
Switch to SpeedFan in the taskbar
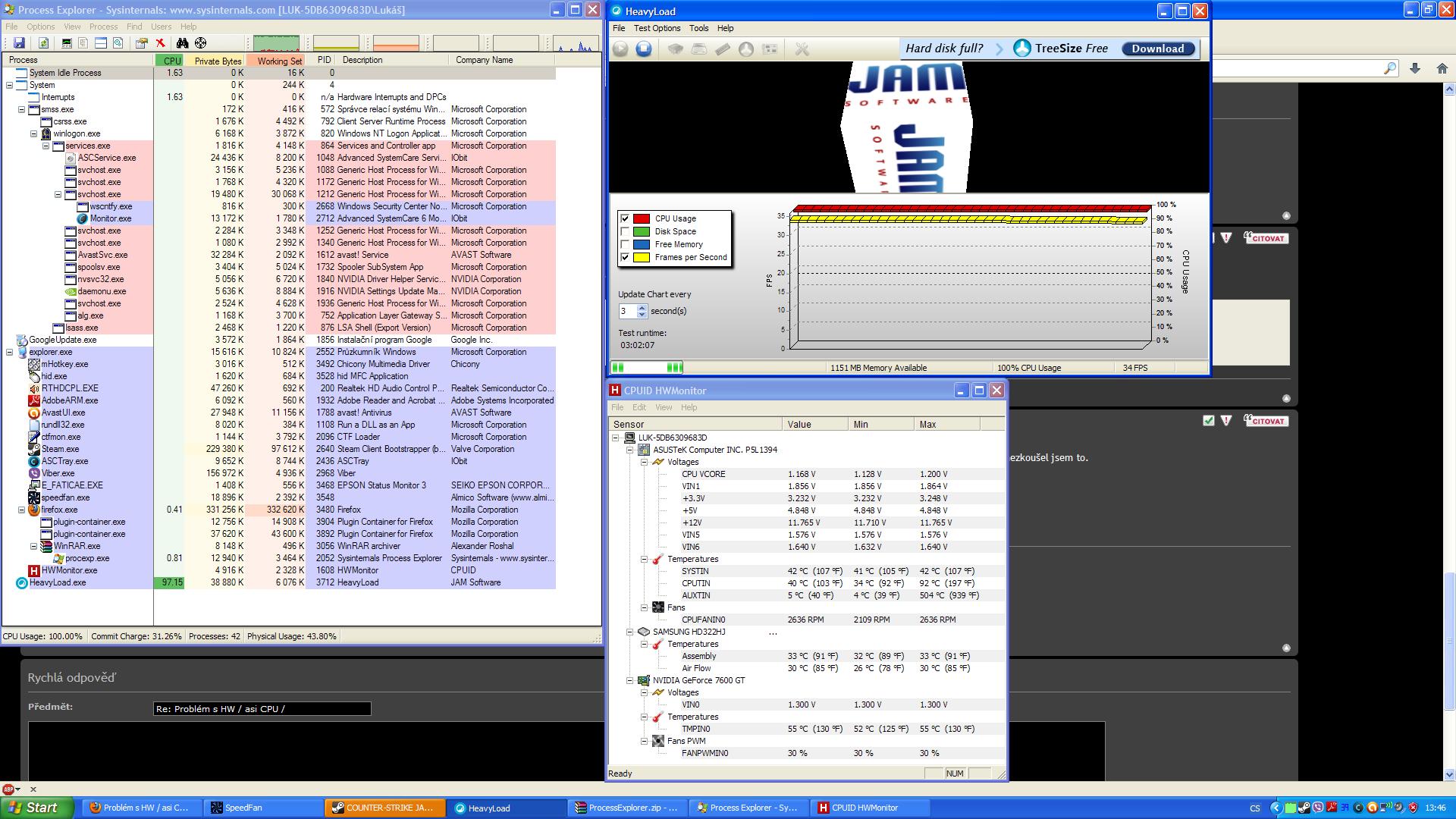pyautogui.click(x=262, y=808)
